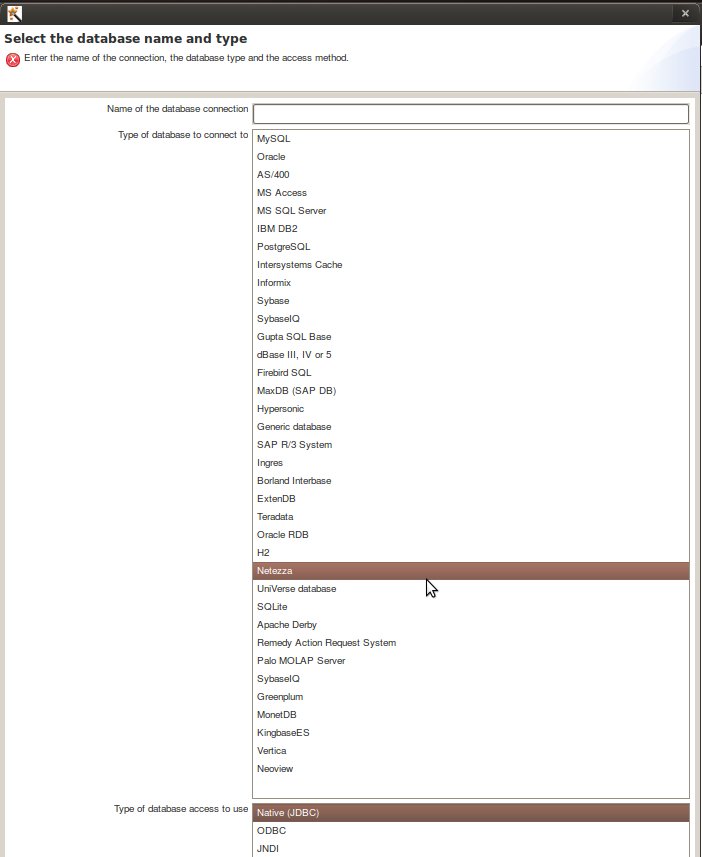Pick Remedy Action Request System
The width and height of the screenshot is (702, 857).
tap(471, 644)
